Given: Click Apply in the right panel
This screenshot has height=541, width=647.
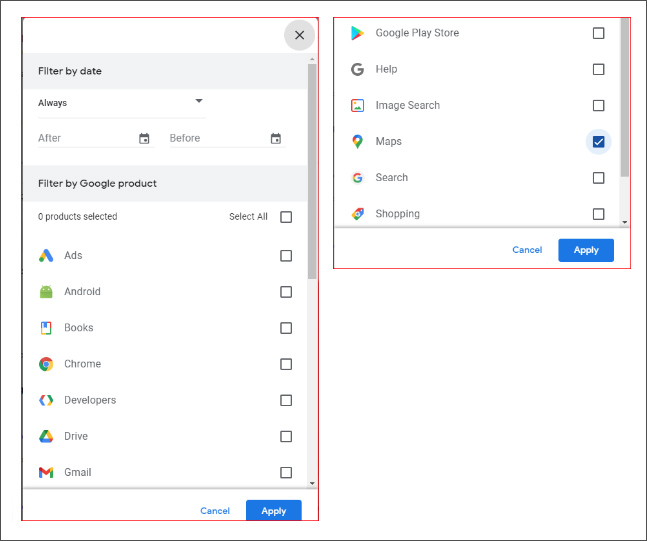Looking at the screenshot, I should point(586,250).
